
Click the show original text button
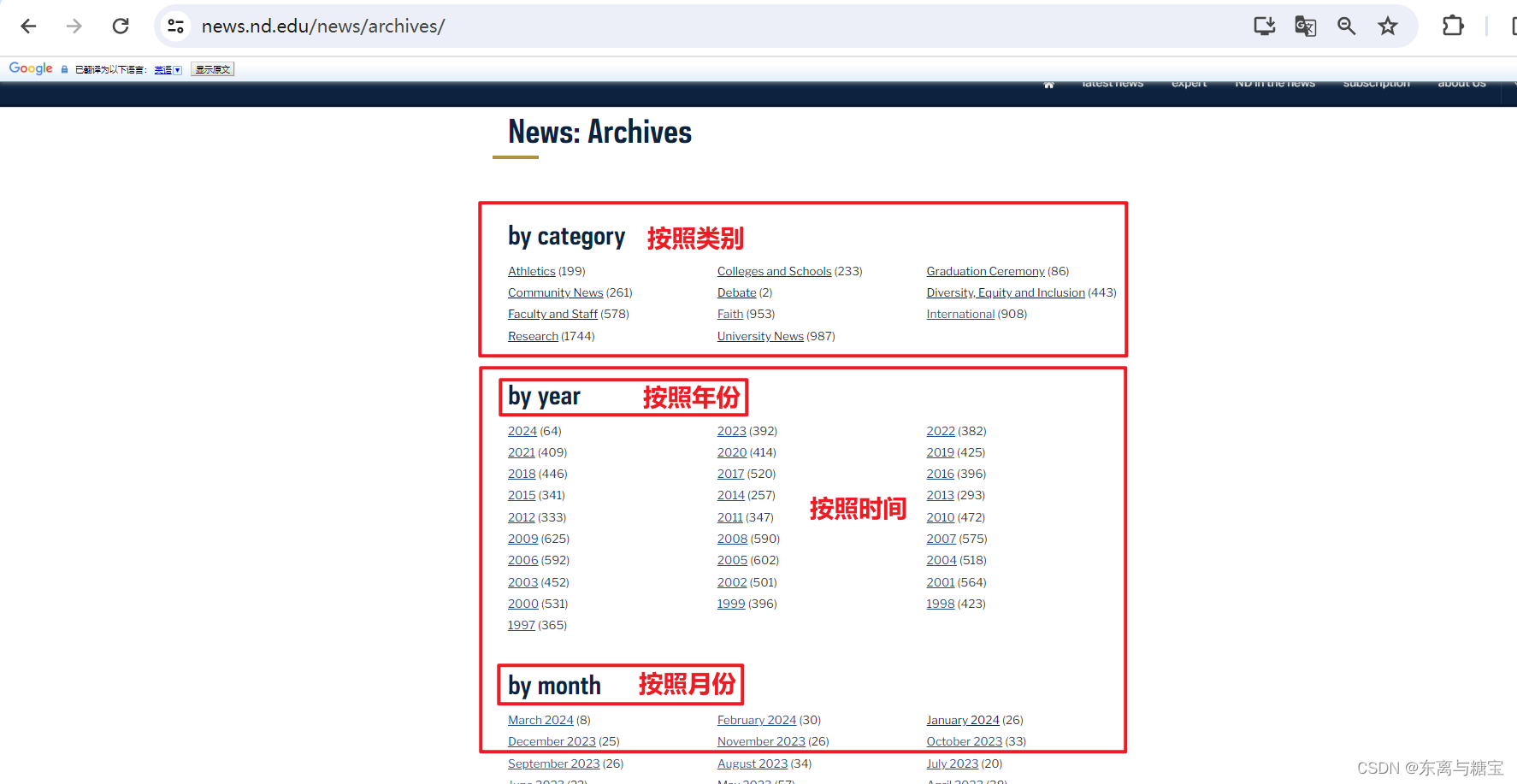[213, 69]
